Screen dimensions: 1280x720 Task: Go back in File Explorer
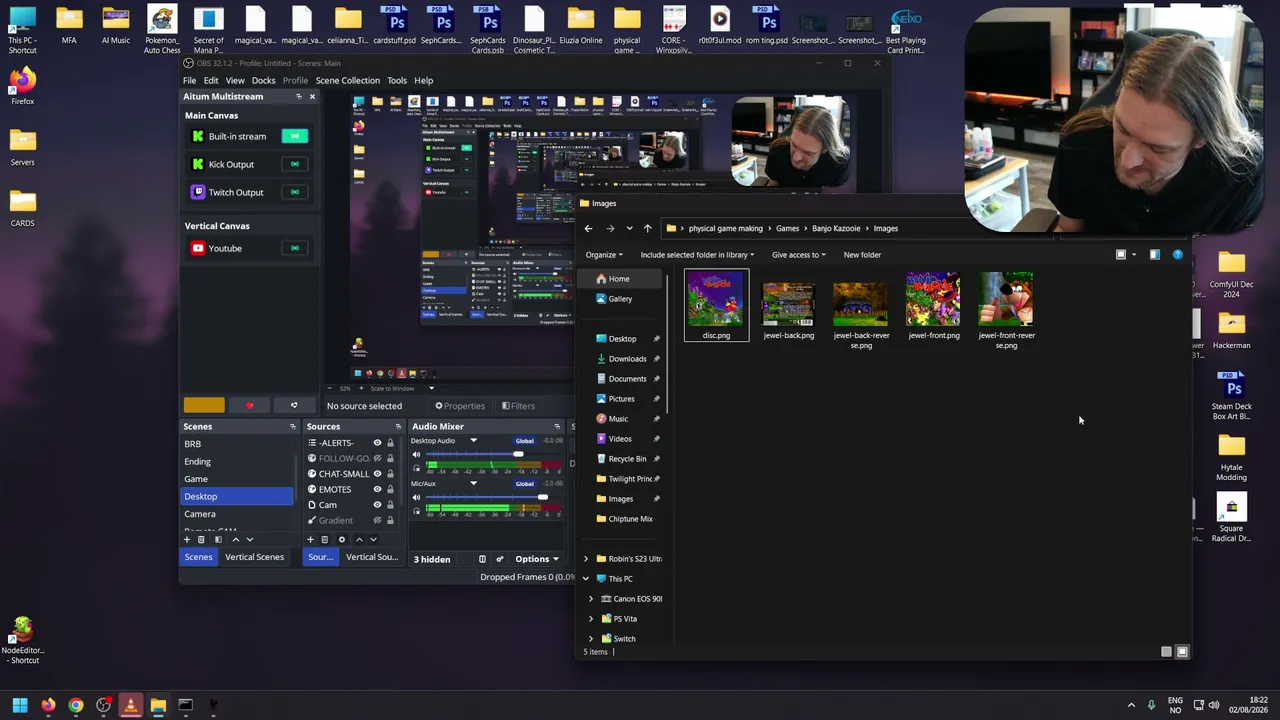(588, 229)
